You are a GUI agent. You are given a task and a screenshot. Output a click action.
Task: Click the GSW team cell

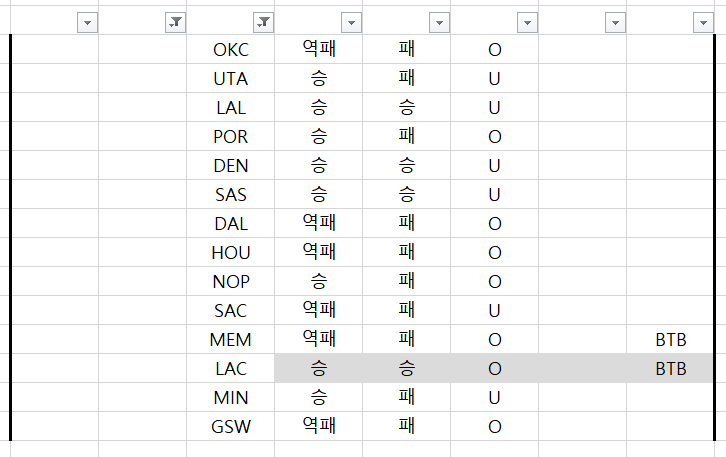231,427
